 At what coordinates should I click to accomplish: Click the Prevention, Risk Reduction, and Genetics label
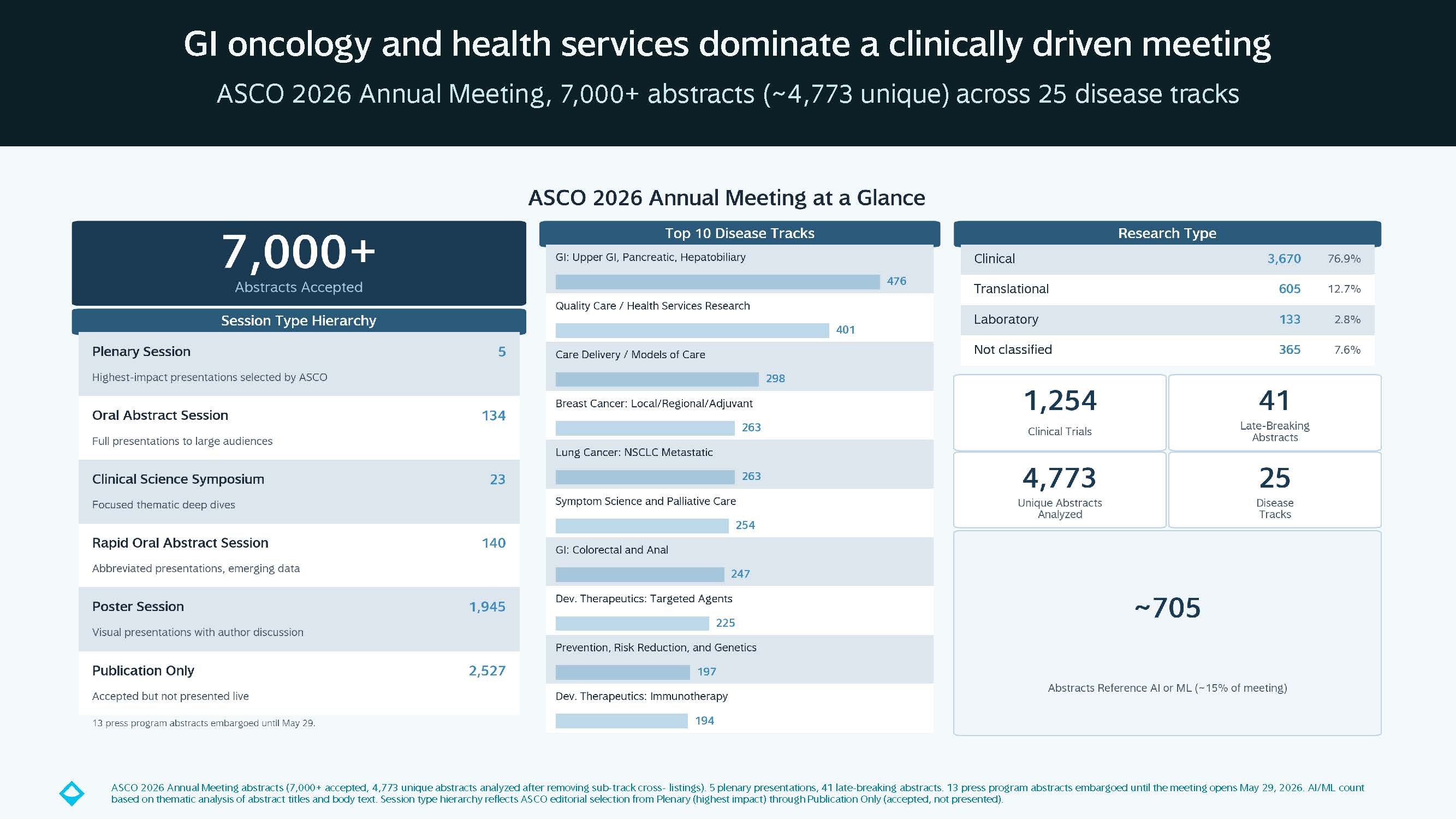pos(656,648)
